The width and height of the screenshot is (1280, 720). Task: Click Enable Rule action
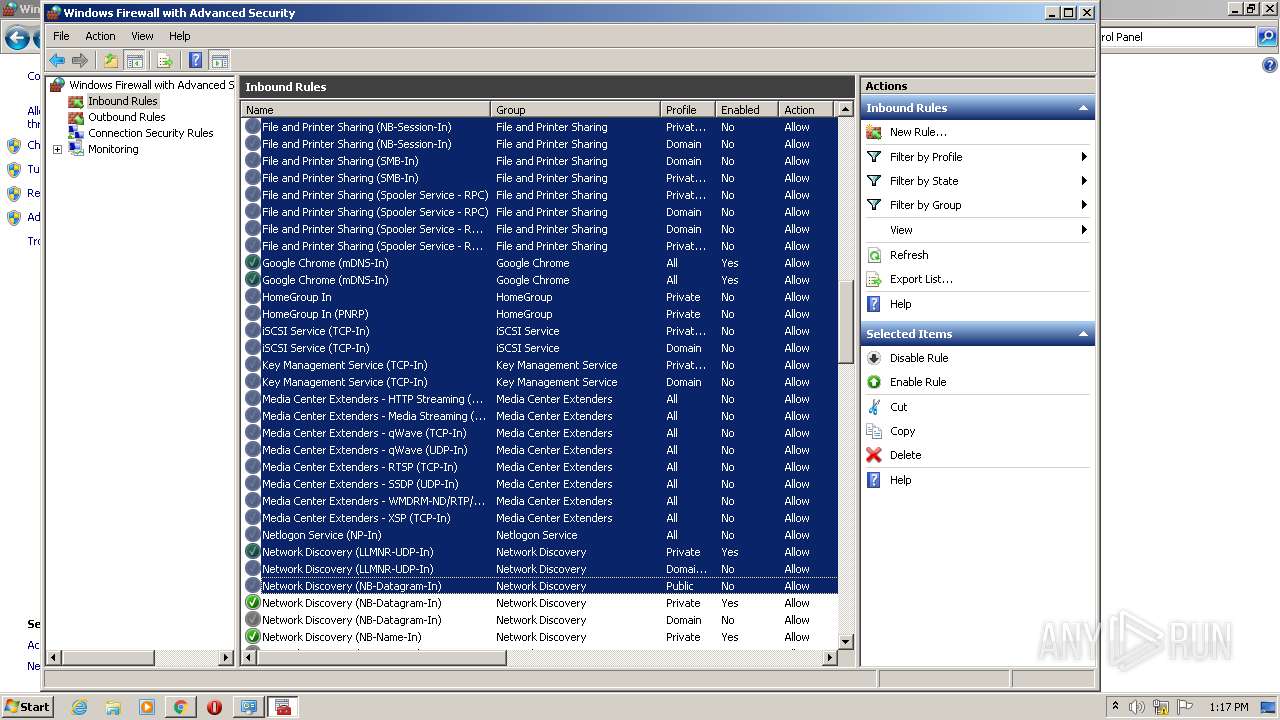point(918,382)
